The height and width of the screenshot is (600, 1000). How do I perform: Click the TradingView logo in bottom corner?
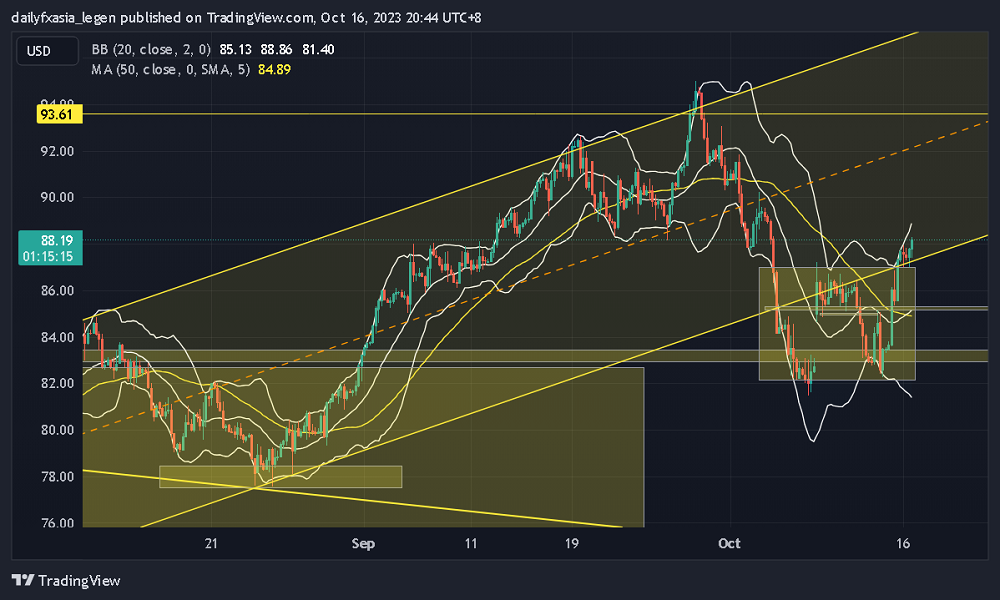pos(66,580)
